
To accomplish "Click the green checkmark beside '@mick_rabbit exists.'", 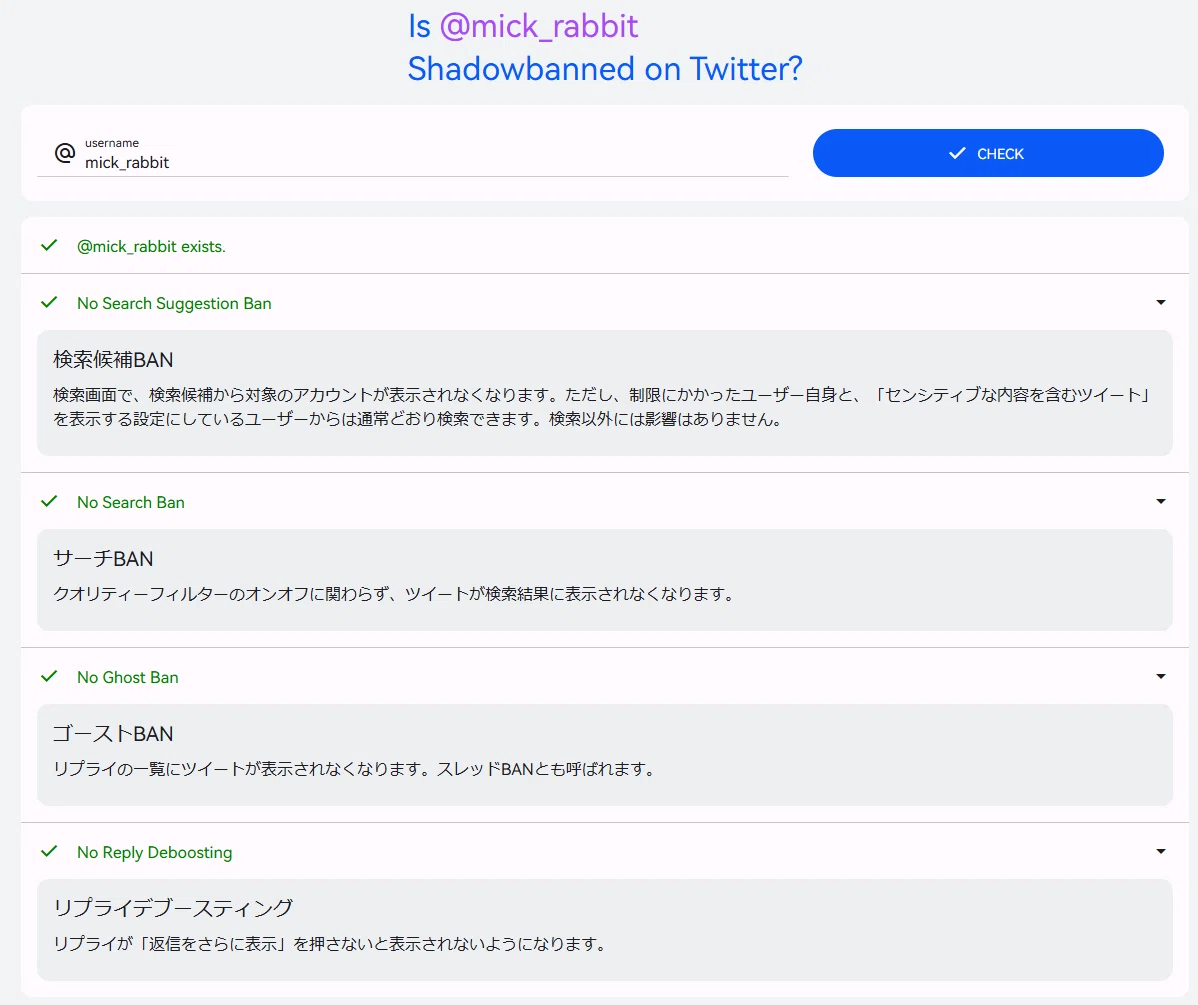I will point(49,245).
